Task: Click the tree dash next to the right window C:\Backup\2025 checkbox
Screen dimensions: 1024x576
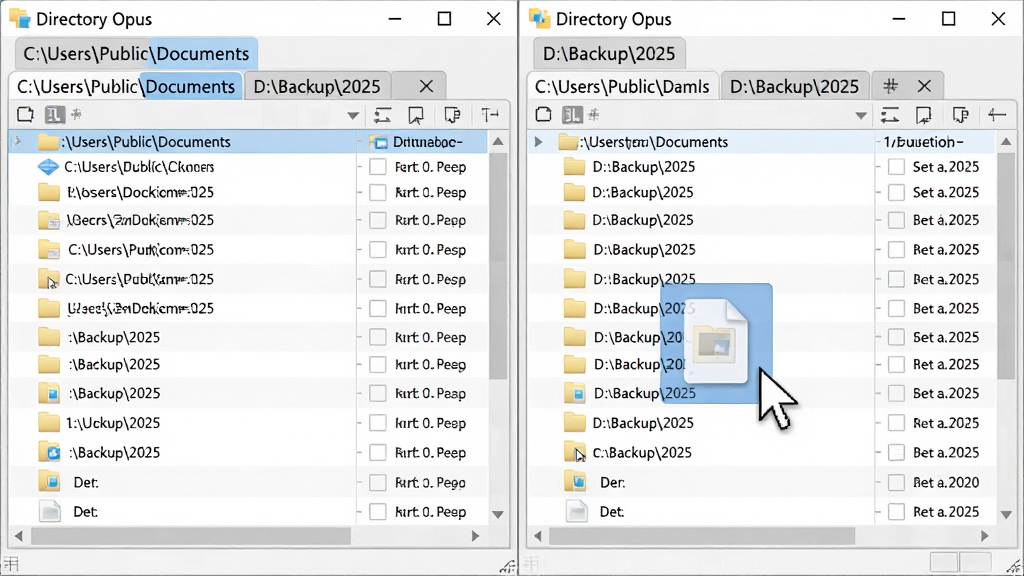Action: 878,453
